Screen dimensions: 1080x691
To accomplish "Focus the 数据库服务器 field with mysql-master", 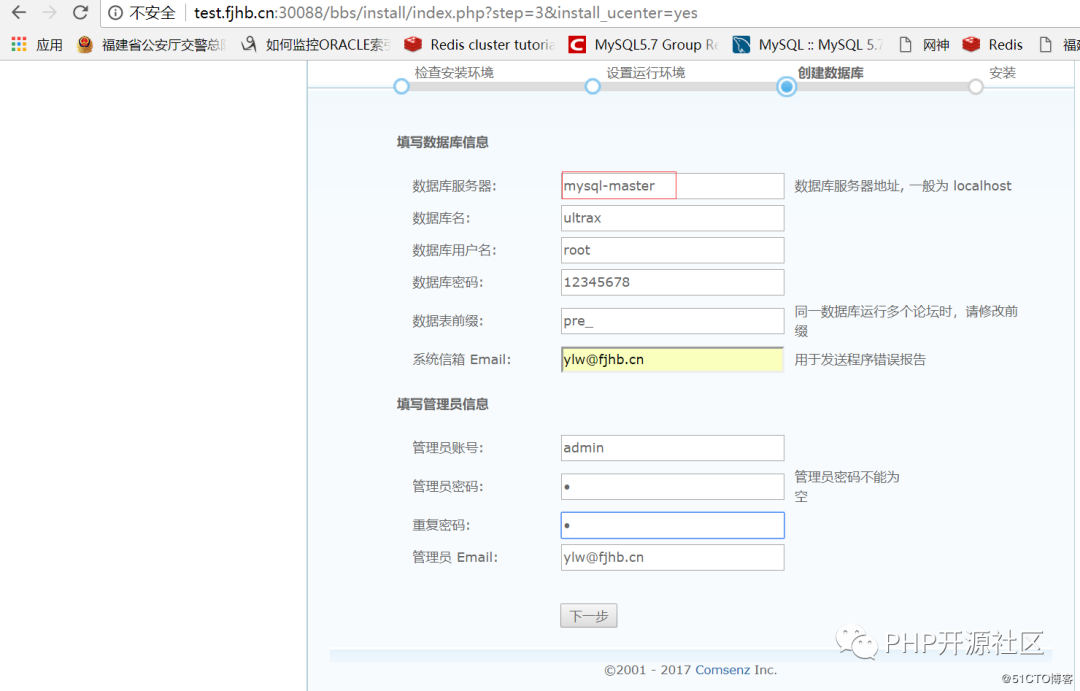I will click(672, 186).
